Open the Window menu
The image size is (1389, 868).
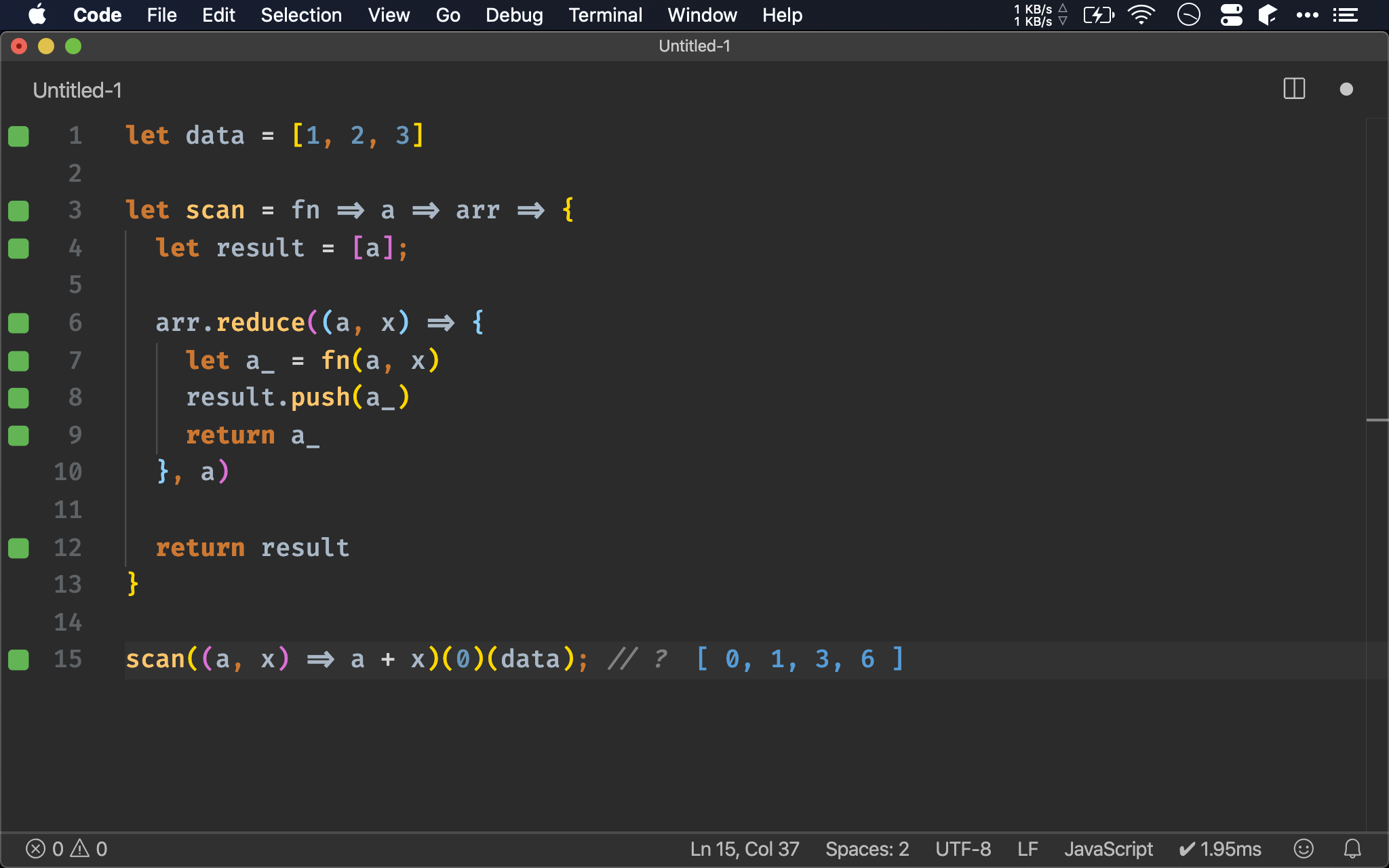tap(702, 15)
